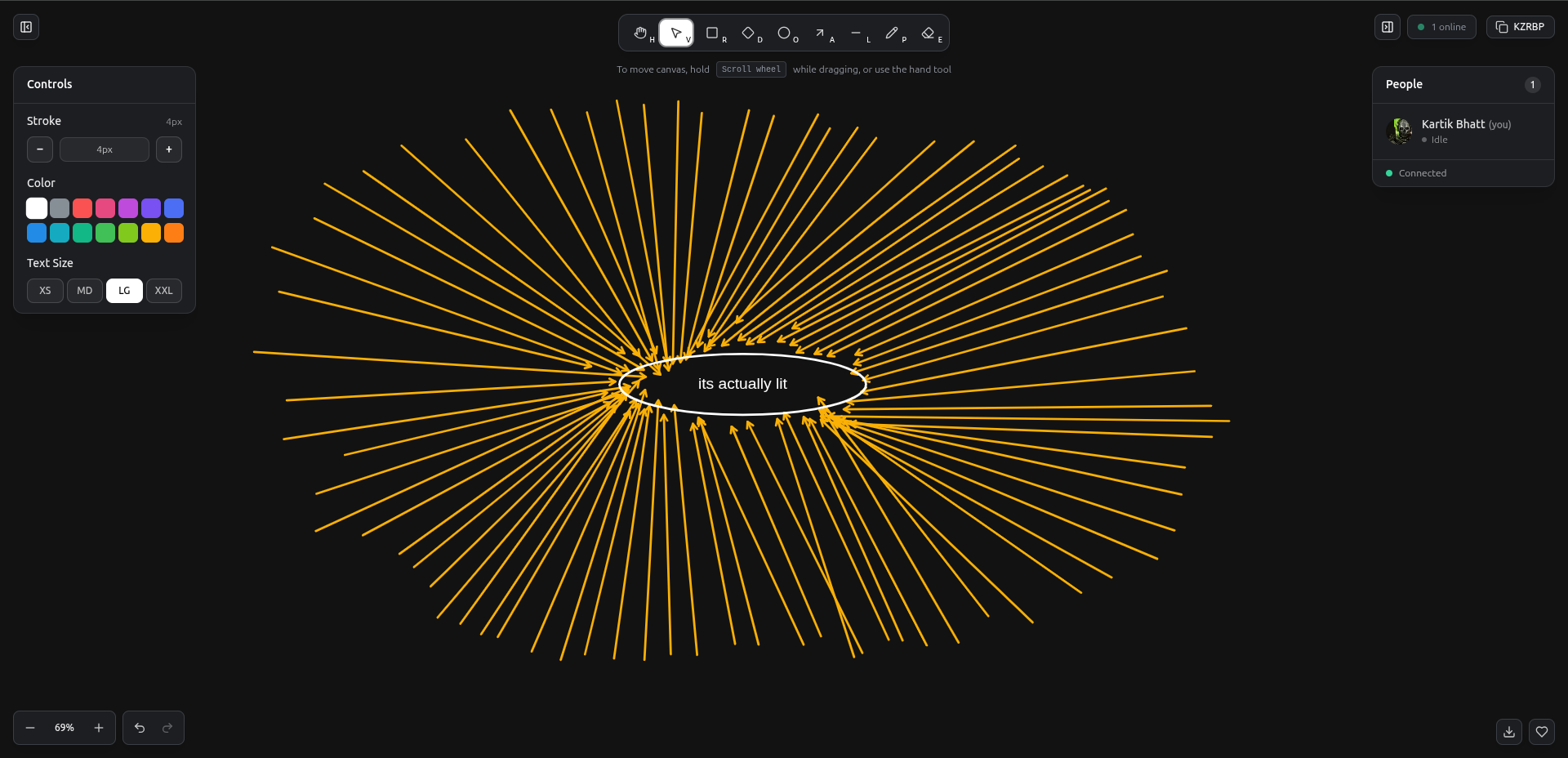Image resolution: width=1568 pixels, height=758 pixels.
Task: Select the Arrow drawing tool
Action: pyautogui.click(x=820, y=33)
